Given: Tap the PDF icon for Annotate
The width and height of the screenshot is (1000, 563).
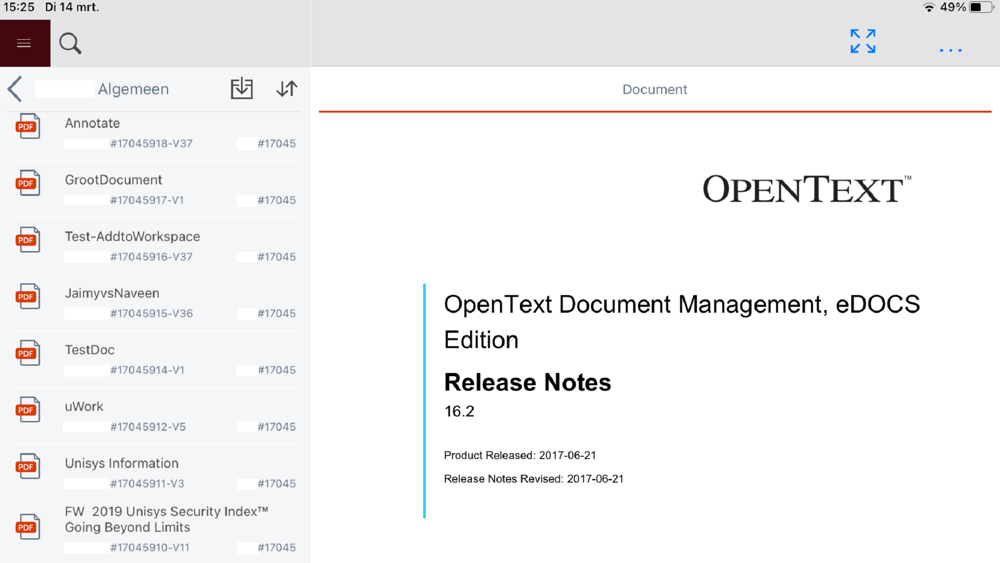Looking at the screenshot, I should pyautogui.click(x=27, y=126).
